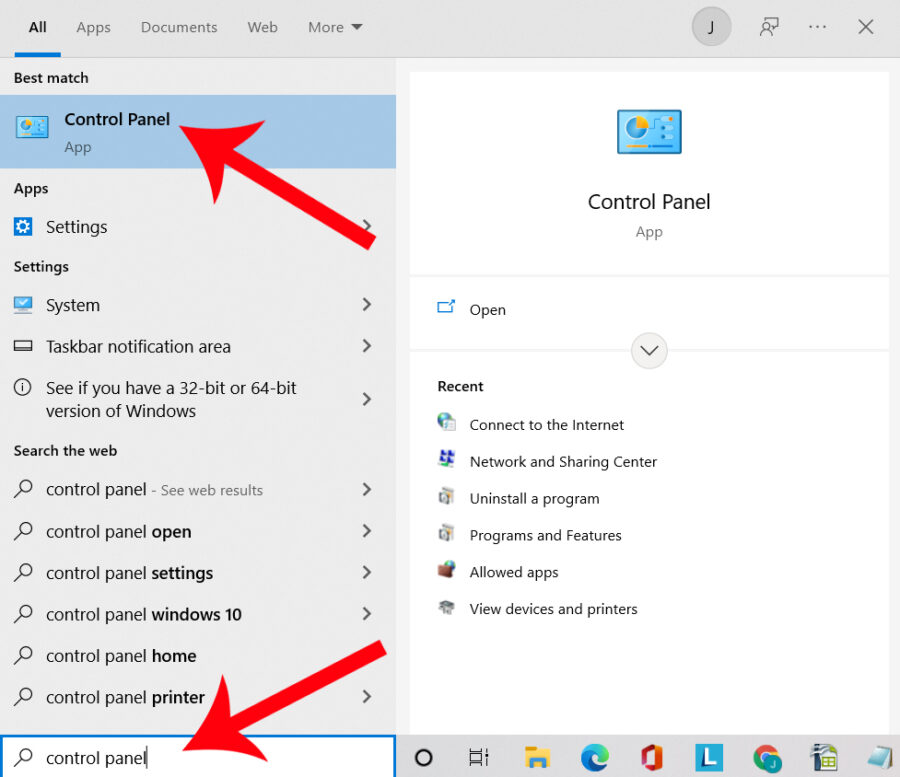The image size is (900, 777).
Task: Click the Cortana circle on the taskbar
Action: [424, 757]
